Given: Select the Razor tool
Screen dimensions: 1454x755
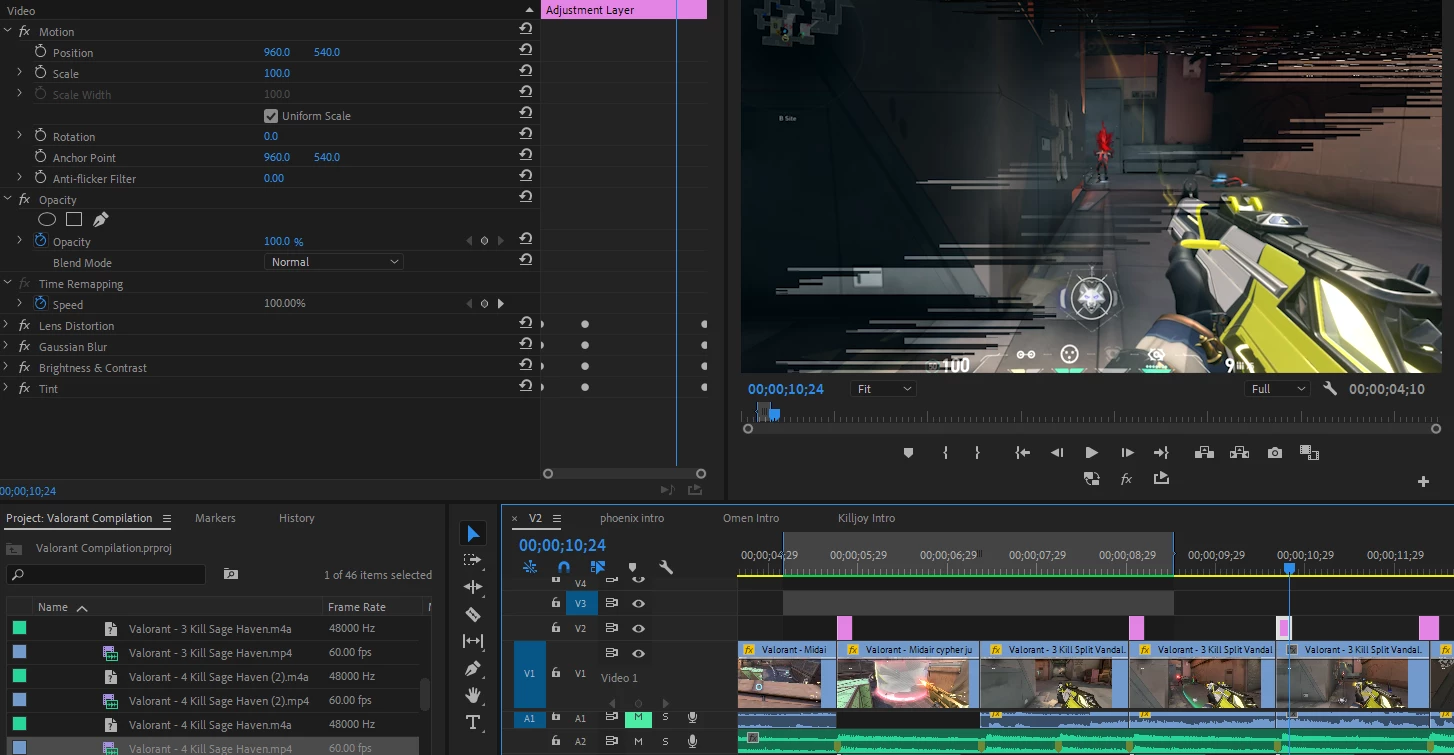Looking at the screenshot, I should pyautogui.click(x=473, y=614).
